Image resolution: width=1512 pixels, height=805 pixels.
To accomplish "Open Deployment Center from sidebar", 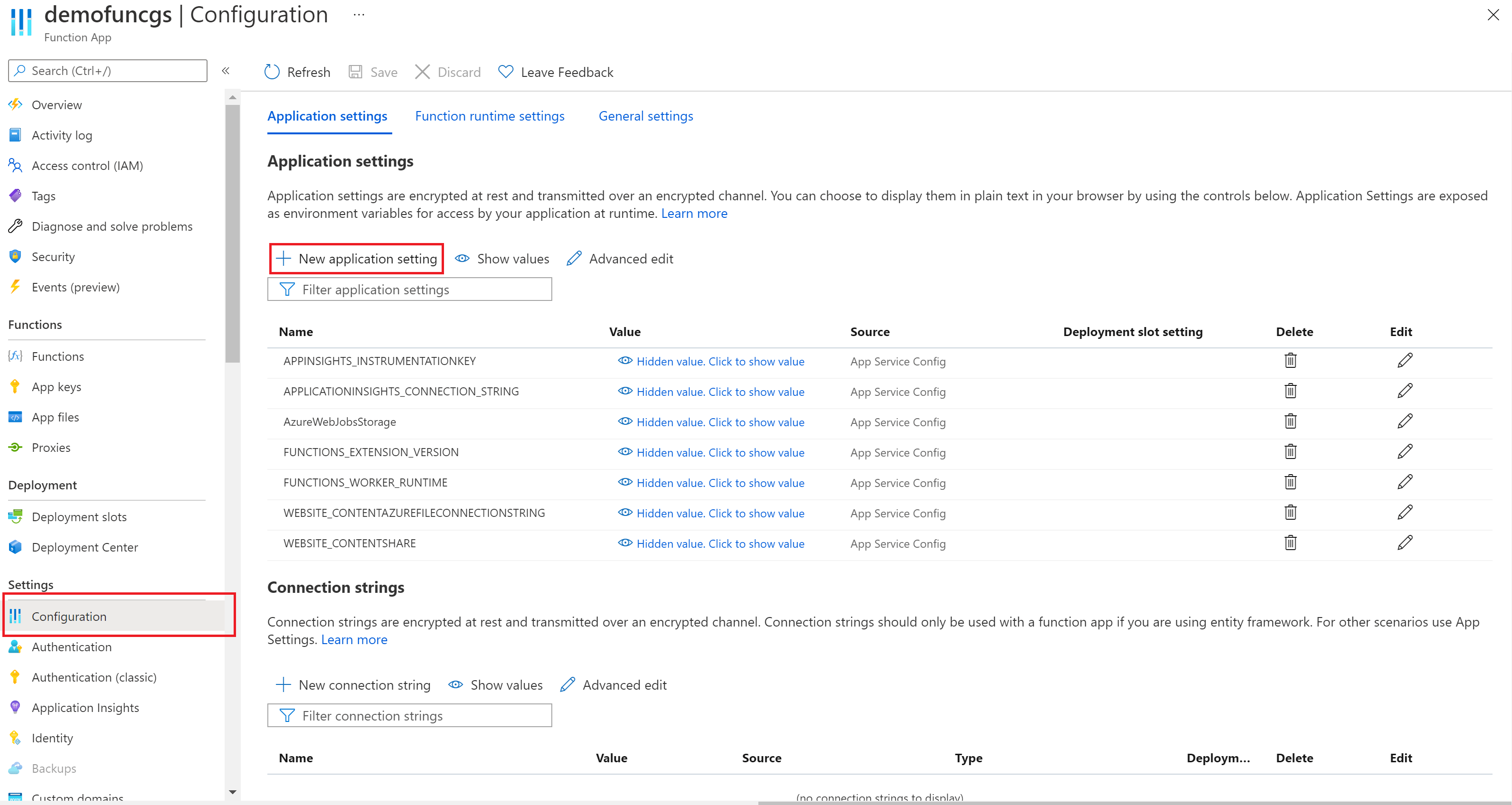I will point(85,547).
